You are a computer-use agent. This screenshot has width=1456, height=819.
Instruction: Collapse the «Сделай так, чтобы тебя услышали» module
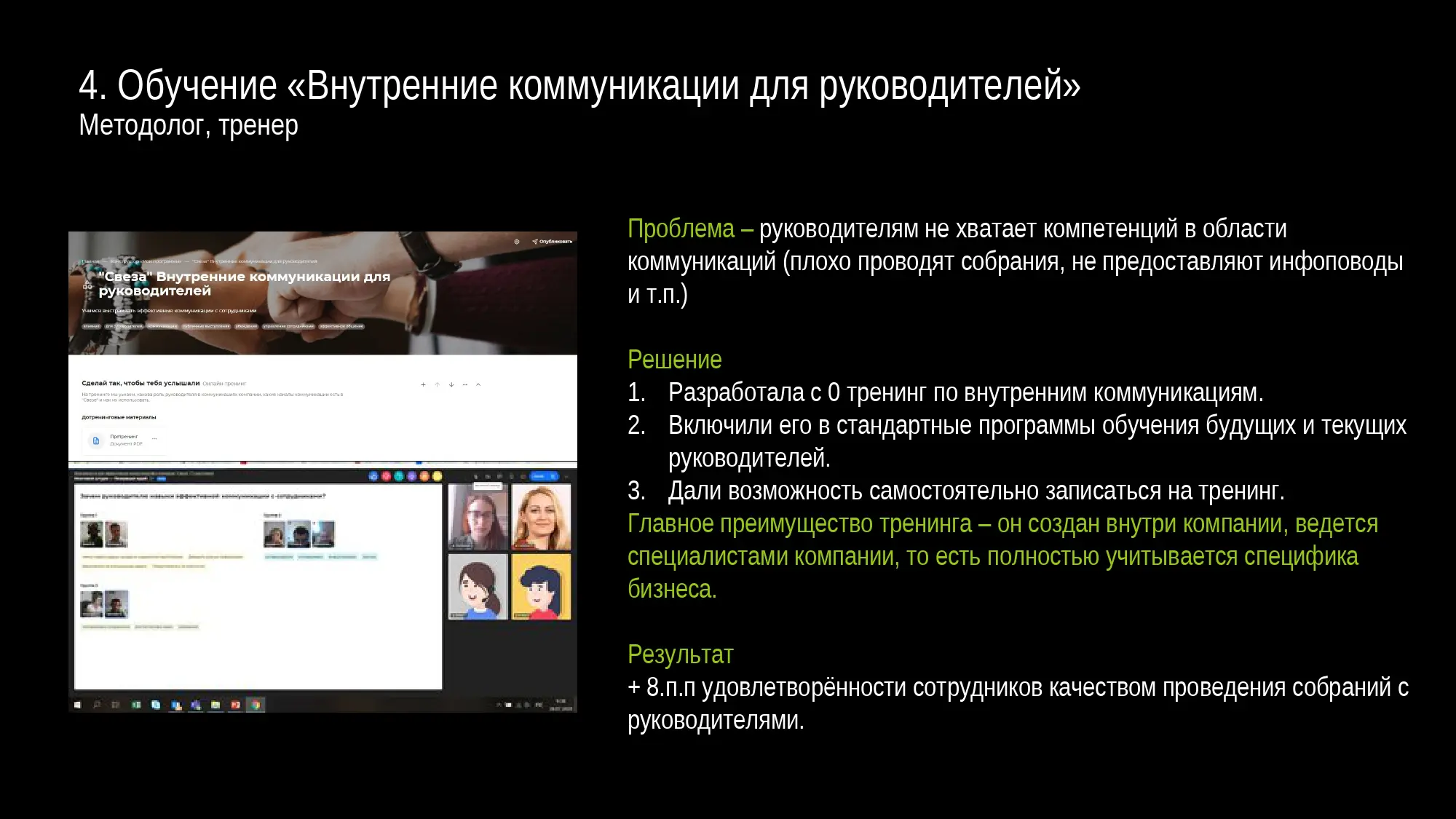478,384
